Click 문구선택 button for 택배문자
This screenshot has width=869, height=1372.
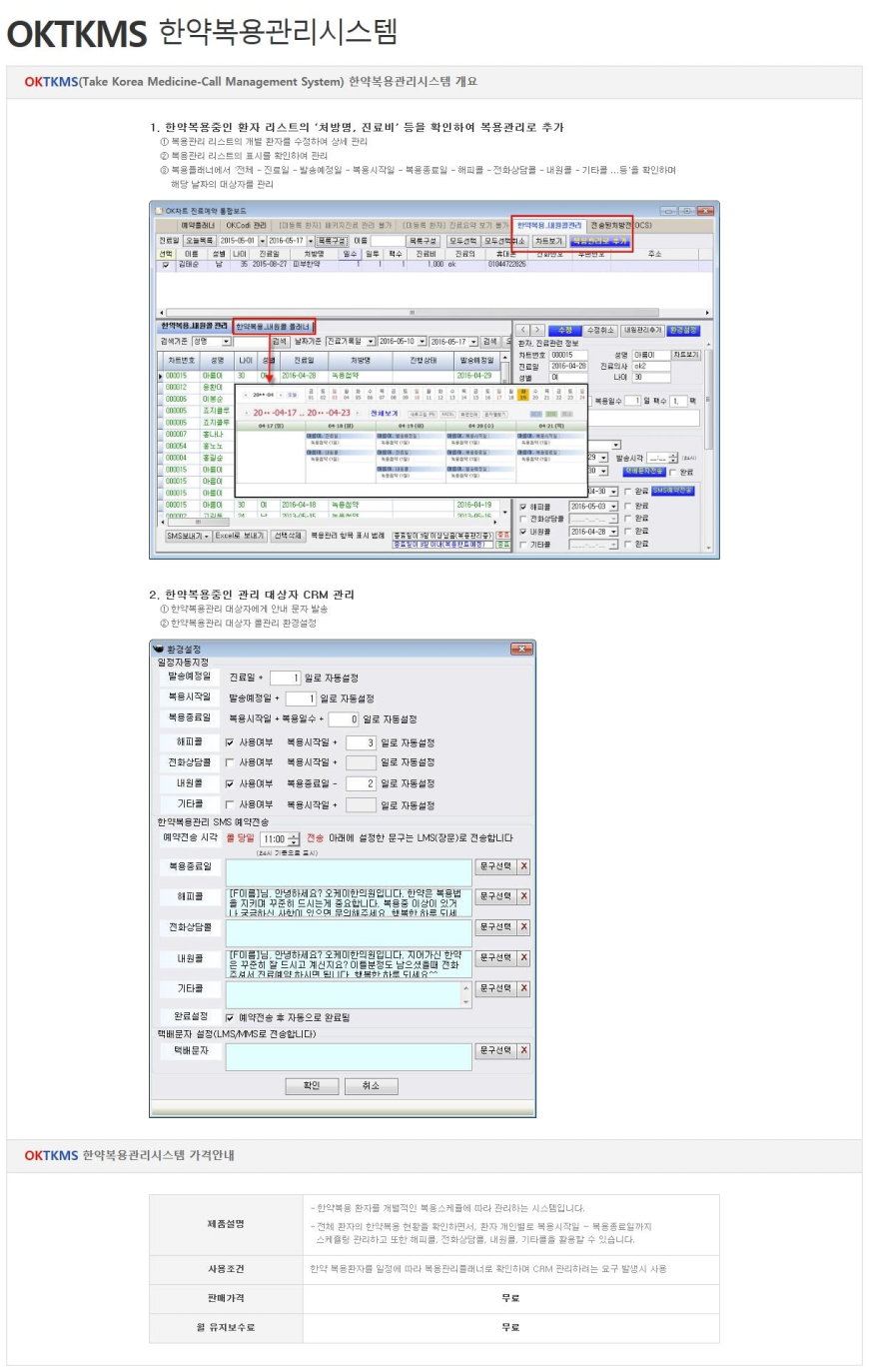click(x=495, y=1050)
